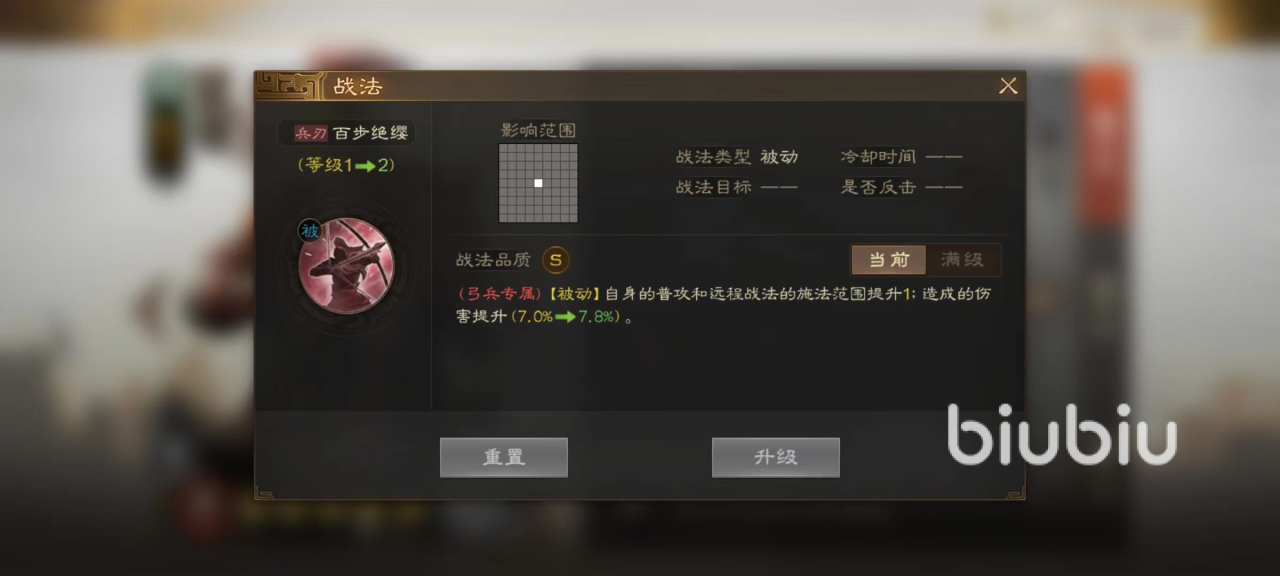Screen dimensions: 1280x576
Task: Click the 重置 button
Action: pos(504,457)
